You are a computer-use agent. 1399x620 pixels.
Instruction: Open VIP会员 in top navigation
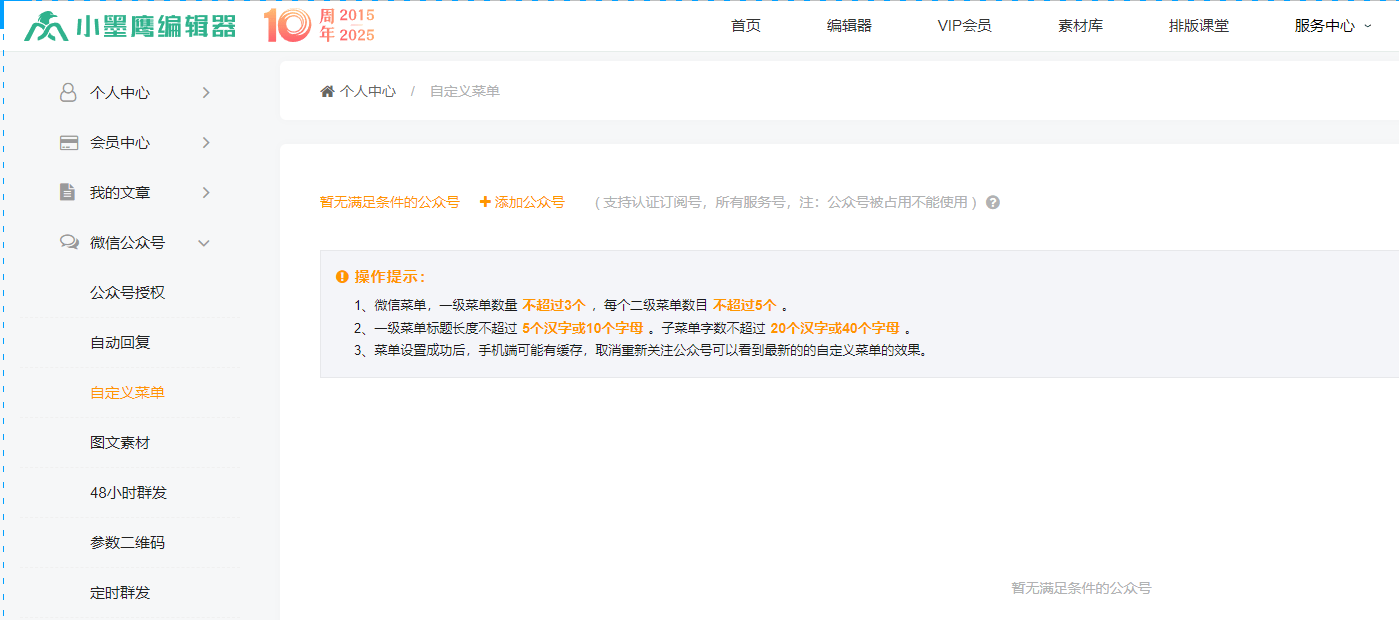coord(964,26)
